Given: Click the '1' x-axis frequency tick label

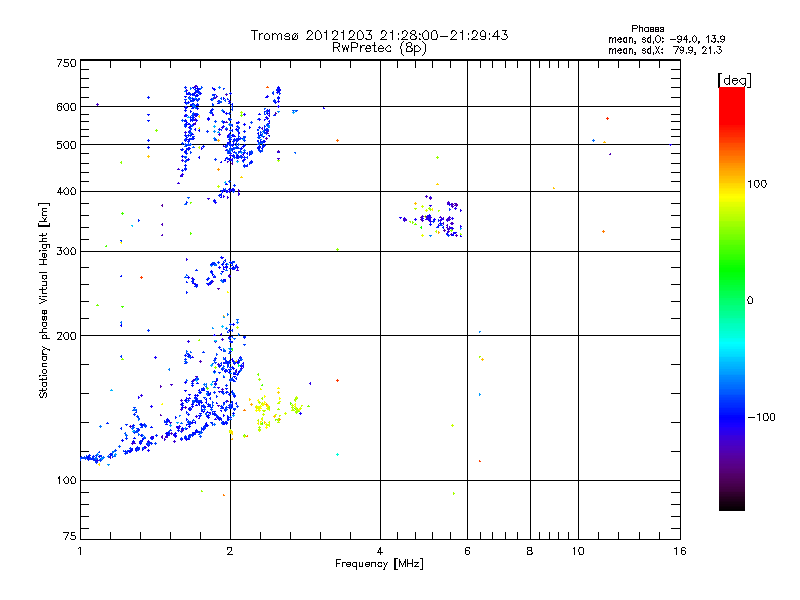Looking at the screenshot, I should (80, 551).
